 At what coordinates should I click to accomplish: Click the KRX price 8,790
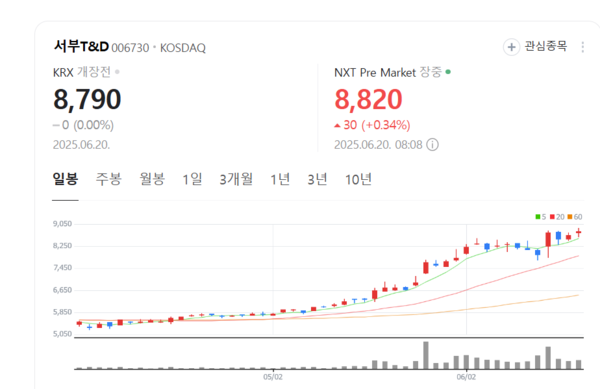click(87, 99)
